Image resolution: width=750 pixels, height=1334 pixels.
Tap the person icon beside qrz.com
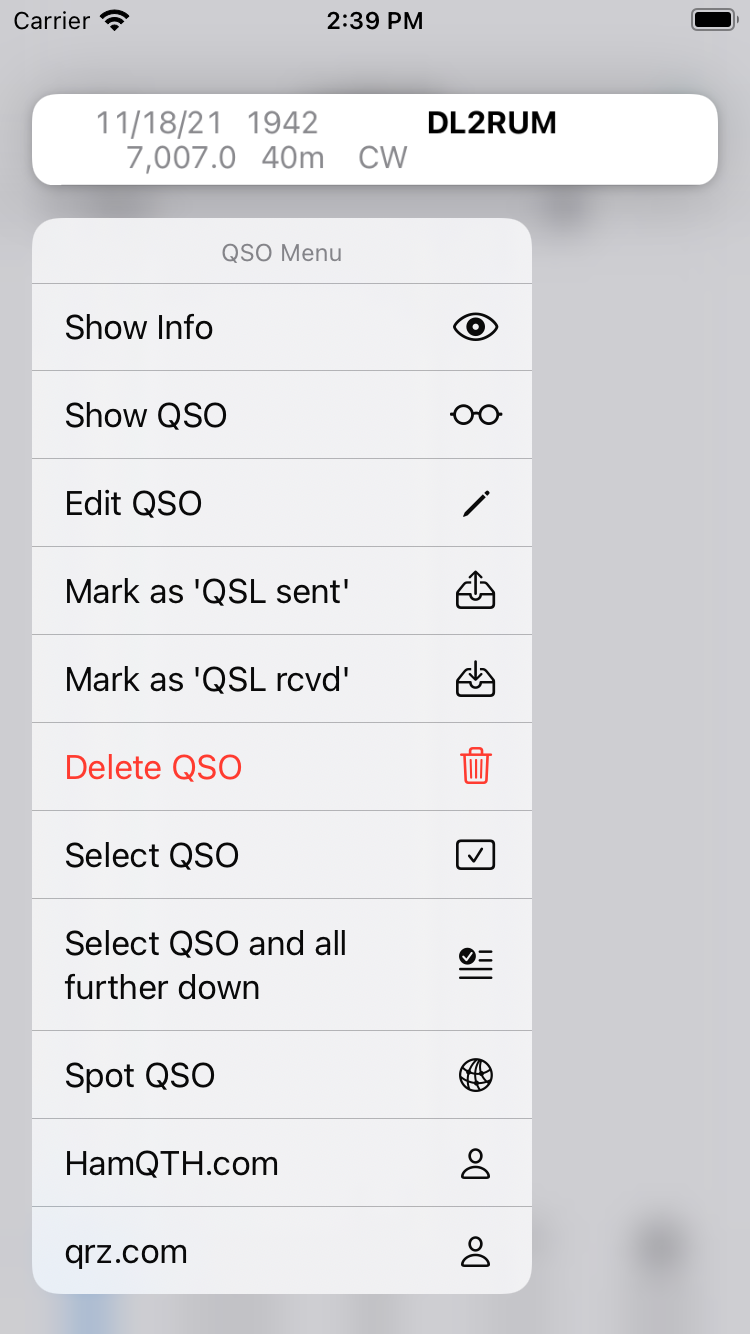point(475,1251)
